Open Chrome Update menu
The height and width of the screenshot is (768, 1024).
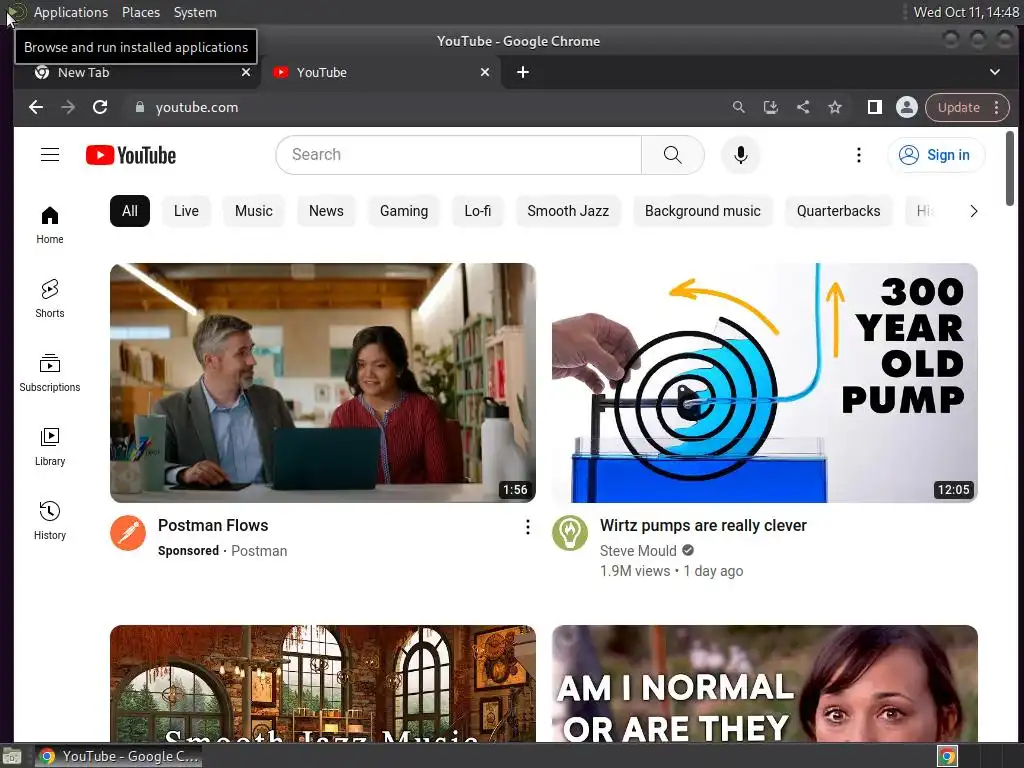pos(967,107)
